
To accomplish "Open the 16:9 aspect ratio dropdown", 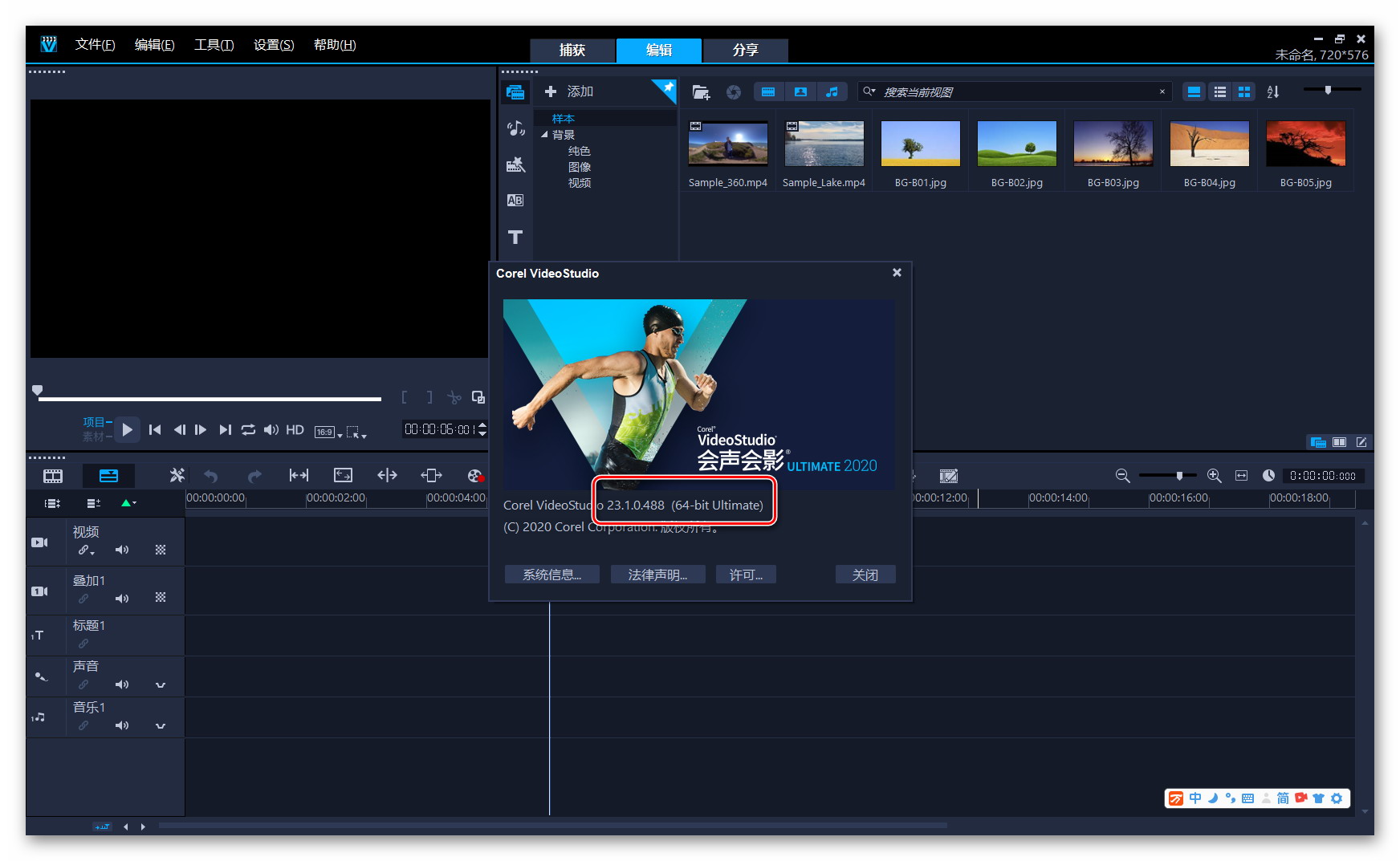I will [328, 433].
